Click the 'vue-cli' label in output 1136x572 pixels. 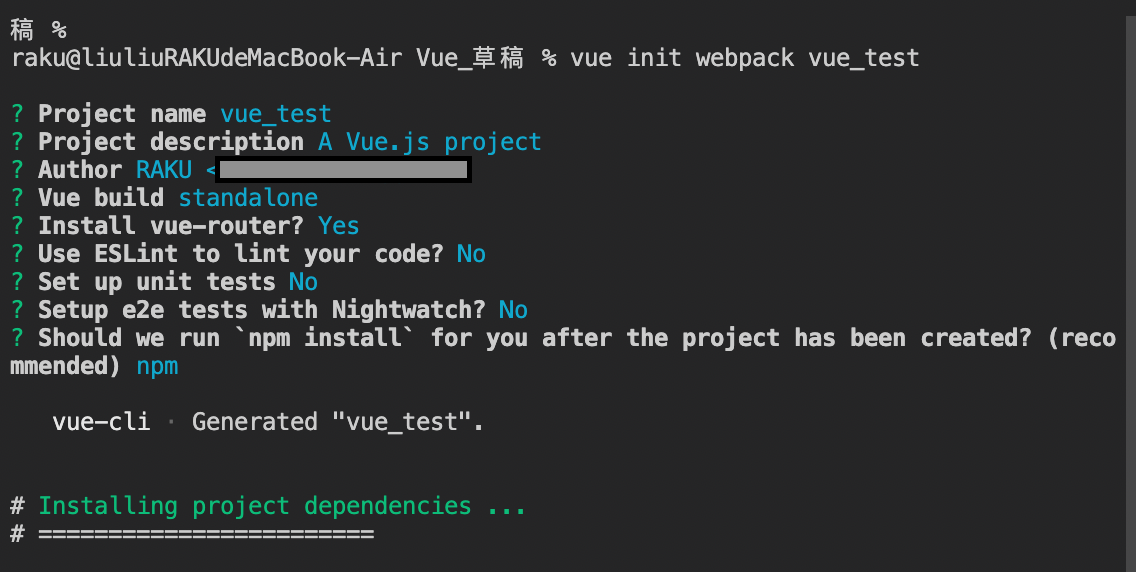pos(101,422)
